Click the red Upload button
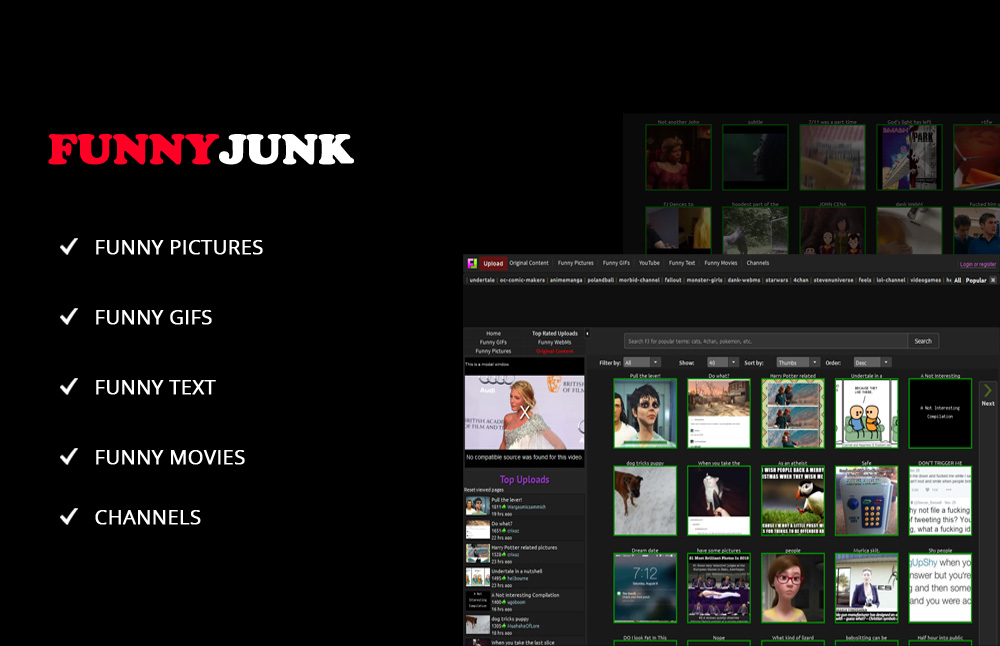This screenshot has height=646, width=1000. (x=492, y=263)
